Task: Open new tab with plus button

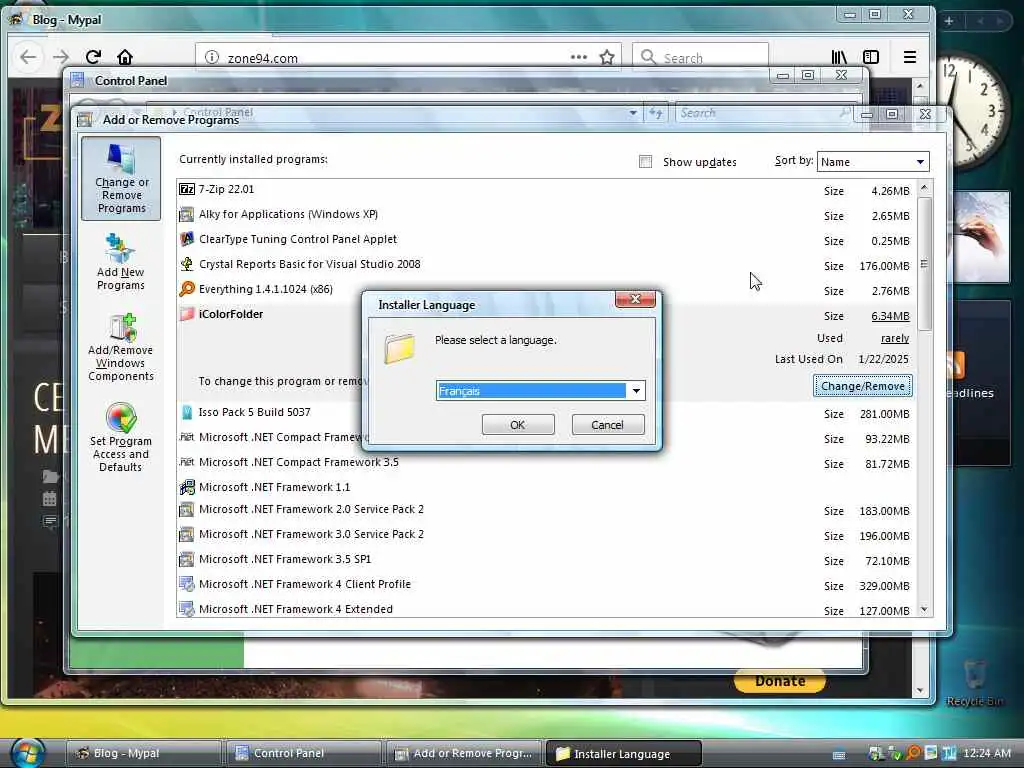Action: click(949, 21)
